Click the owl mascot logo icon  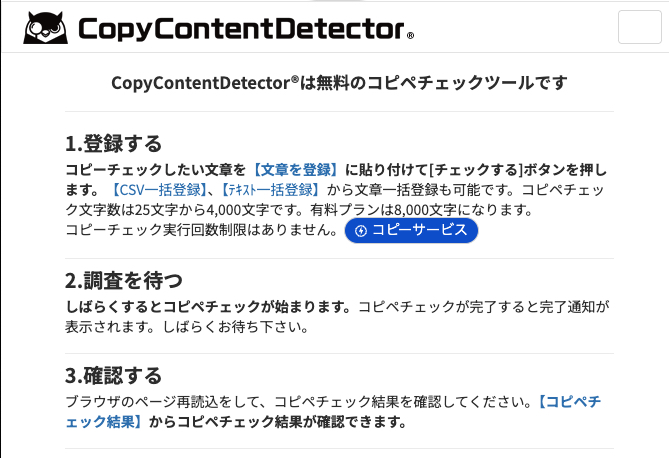45,28
